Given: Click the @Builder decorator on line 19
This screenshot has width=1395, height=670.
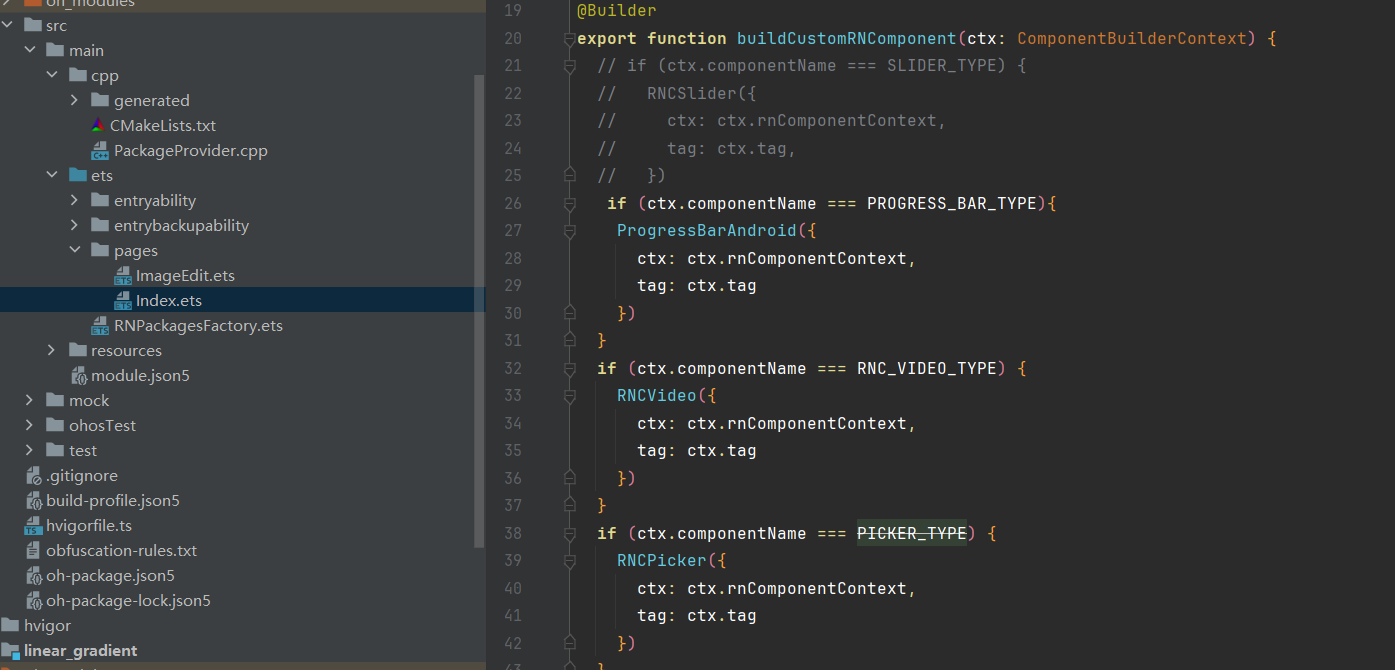Looking at the screenshot, I should pyautogui.click(x=617, y=11).
